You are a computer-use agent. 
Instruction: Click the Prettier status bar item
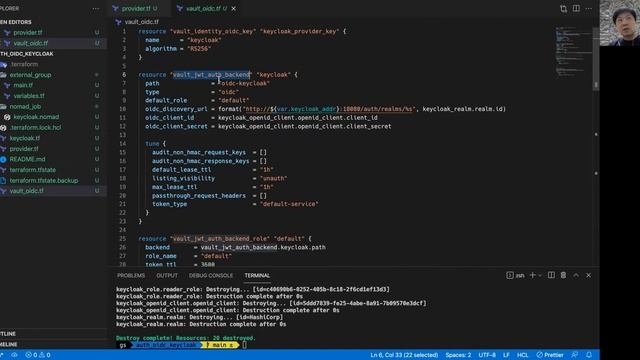pyautogui.click(x=550, y=355)
